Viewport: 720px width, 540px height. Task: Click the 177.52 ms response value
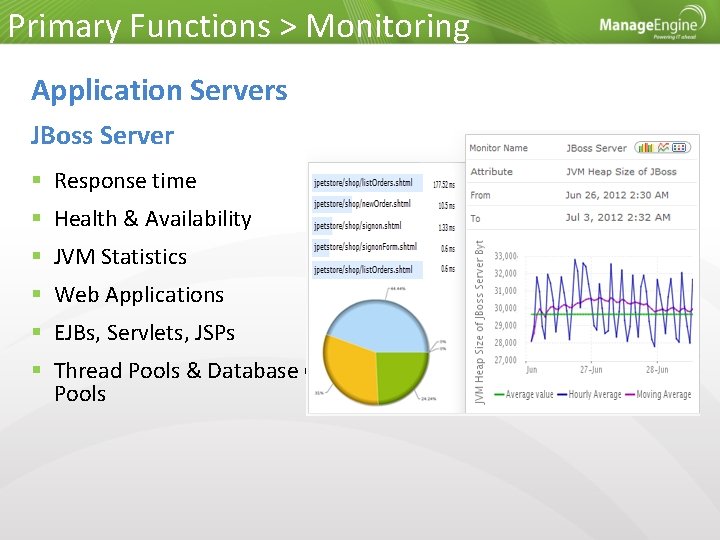click(x=444, y=185)
